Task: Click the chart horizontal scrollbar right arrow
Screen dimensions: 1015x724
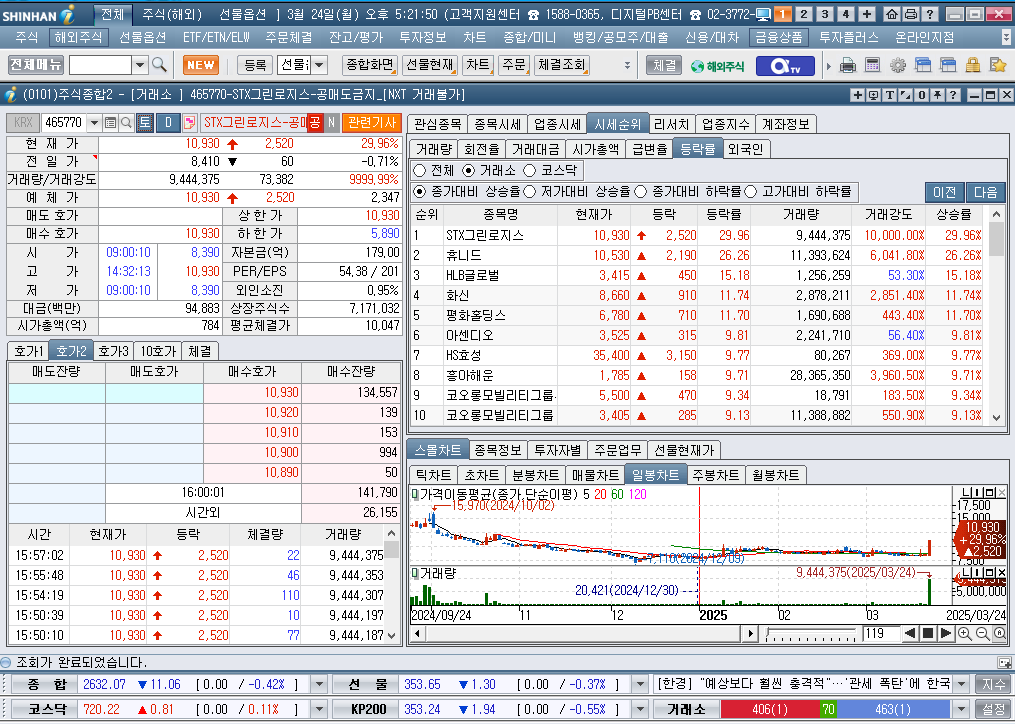Action: pos(751,633)
